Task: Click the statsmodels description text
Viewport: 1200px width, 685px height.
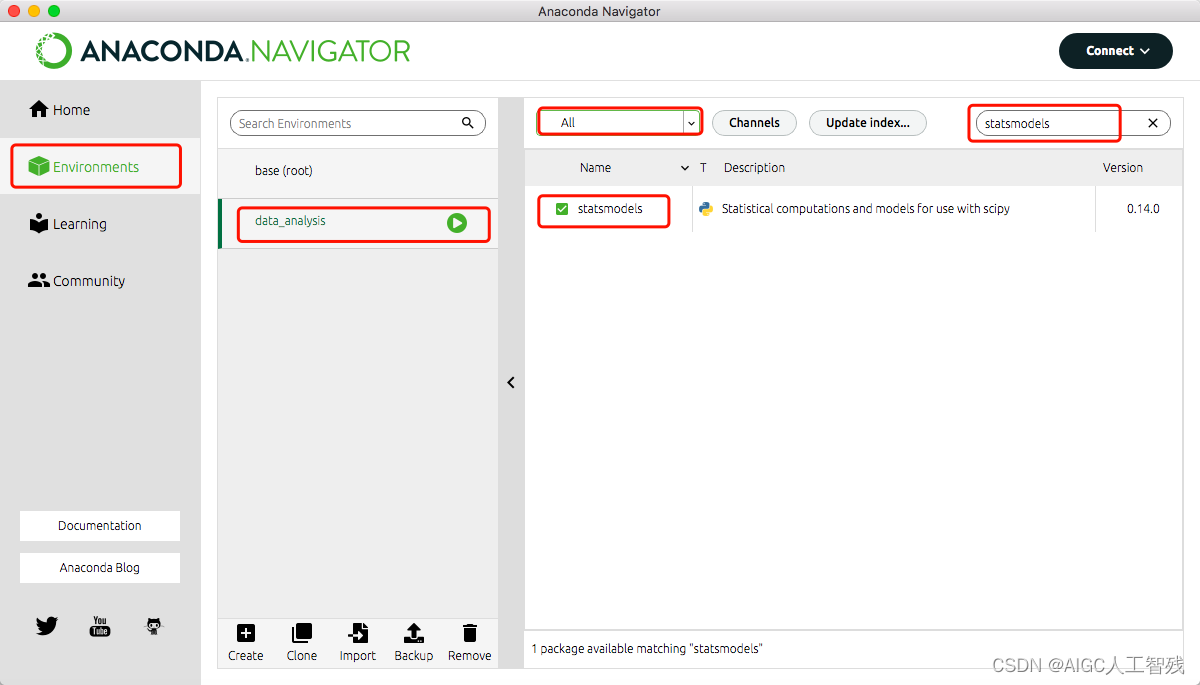Action: [866, 209]
